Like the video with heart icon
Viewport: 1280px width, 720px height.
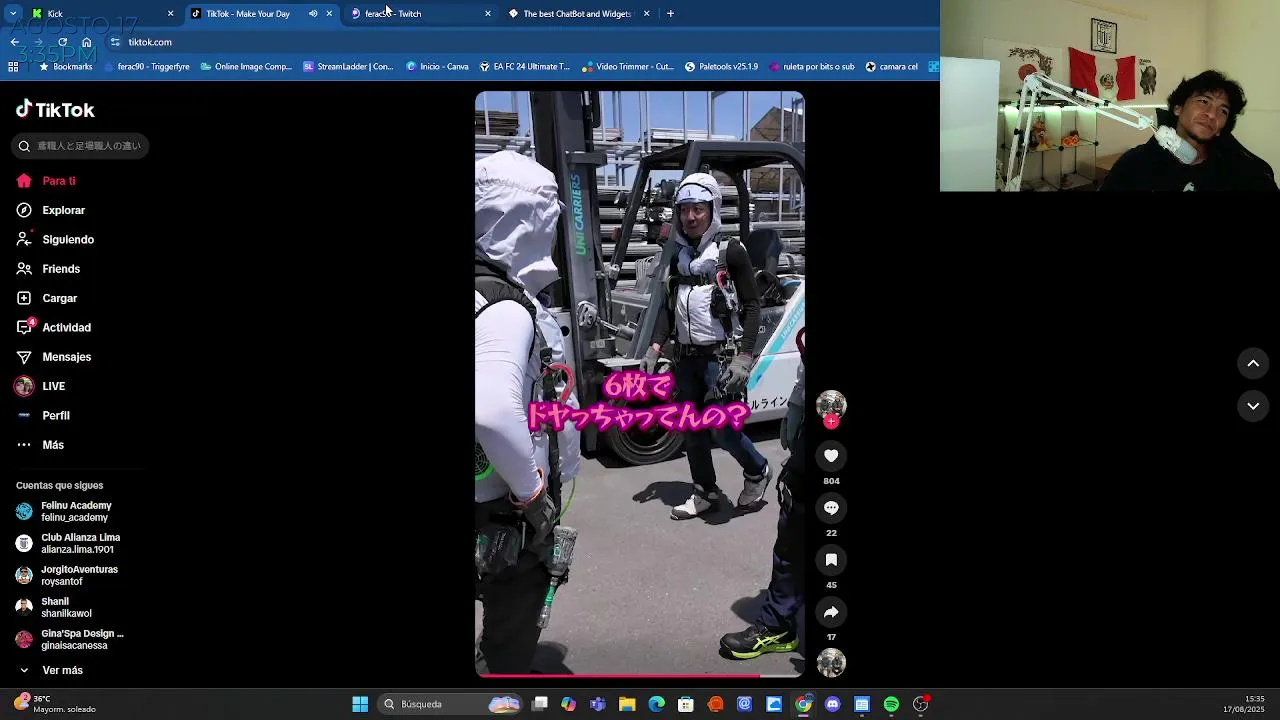click(x=831, y=456)
